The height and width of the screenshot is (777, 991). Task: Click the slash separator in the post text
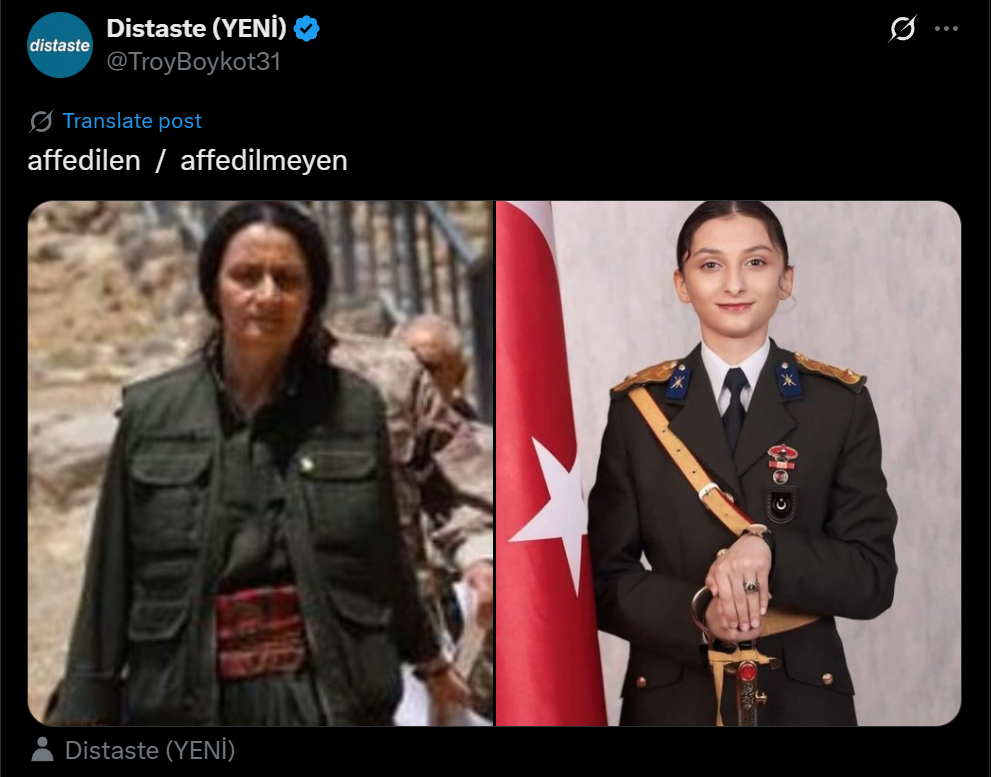pyautogui.click(x=160, y=161)
